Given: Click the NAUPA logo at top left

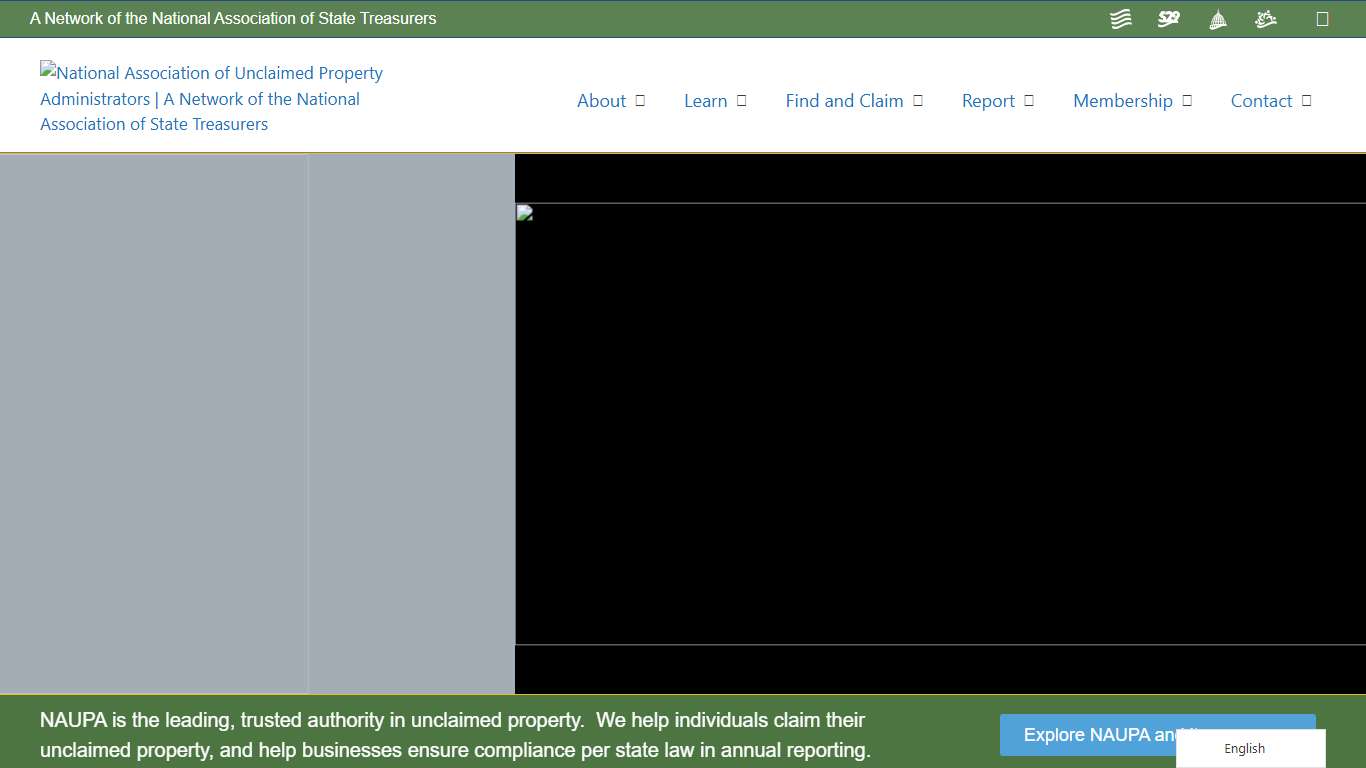Looking at the screenshot, I should [210, 98].
